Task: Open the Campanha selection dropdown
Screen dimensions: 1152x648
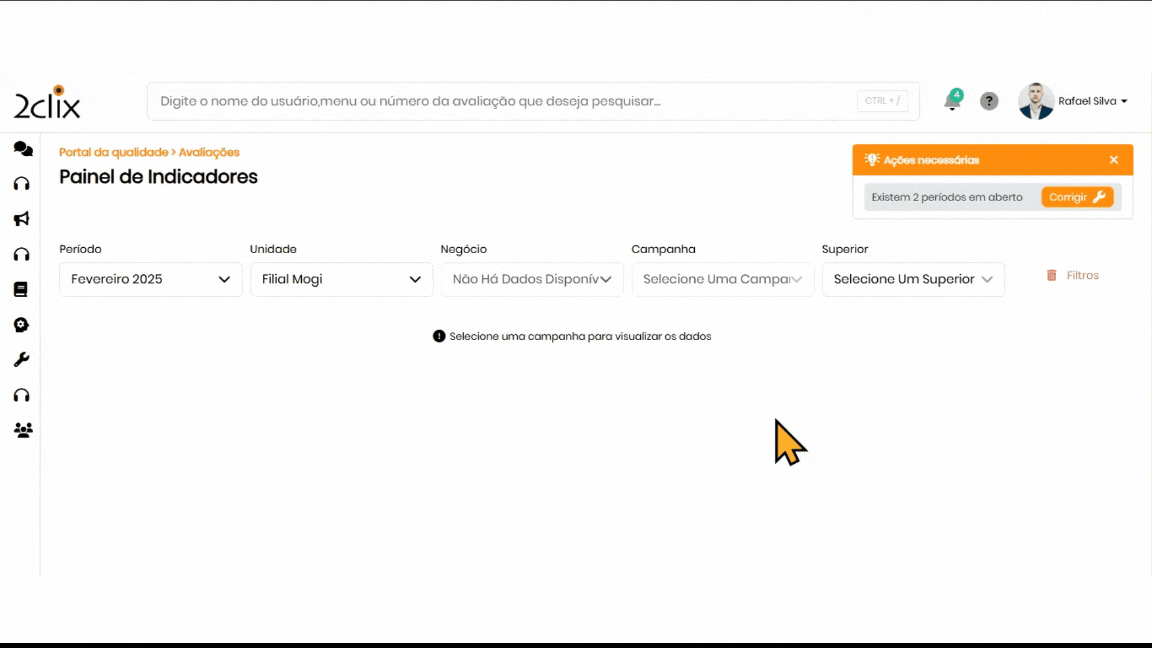Action: (x=723, y=280)
